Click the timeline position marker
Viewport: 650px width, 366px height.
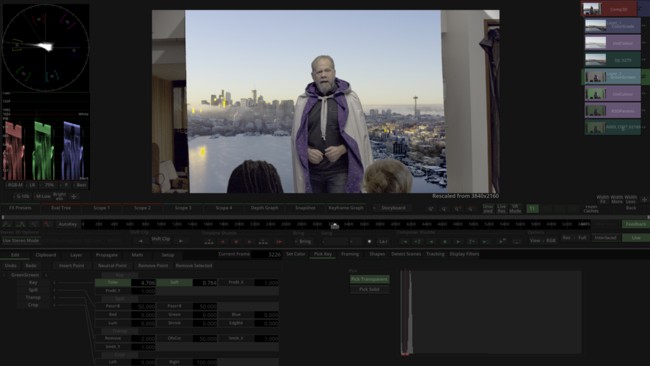pos(335,225)
